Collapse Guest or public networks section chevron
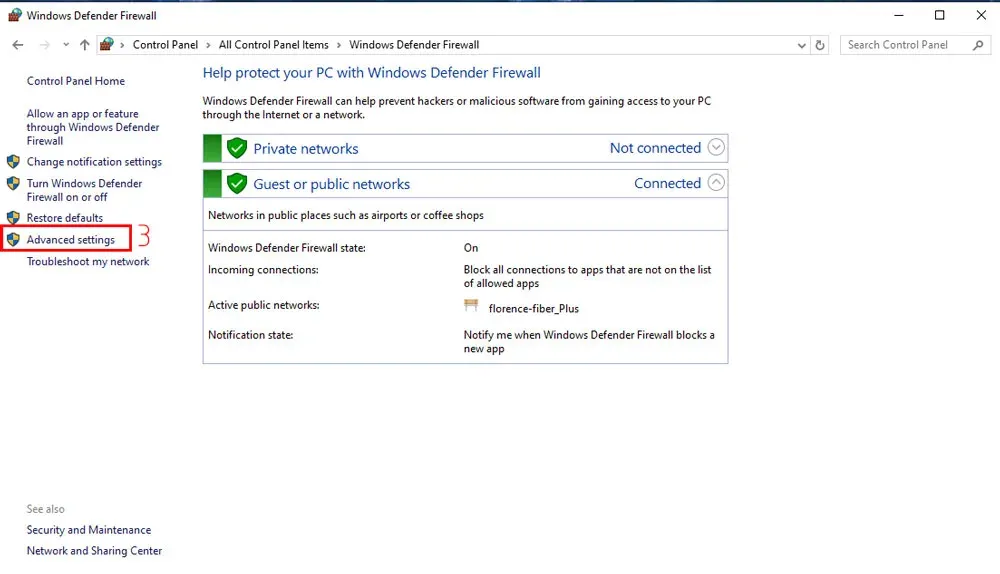1000x574 pixels. click(716, 183)
